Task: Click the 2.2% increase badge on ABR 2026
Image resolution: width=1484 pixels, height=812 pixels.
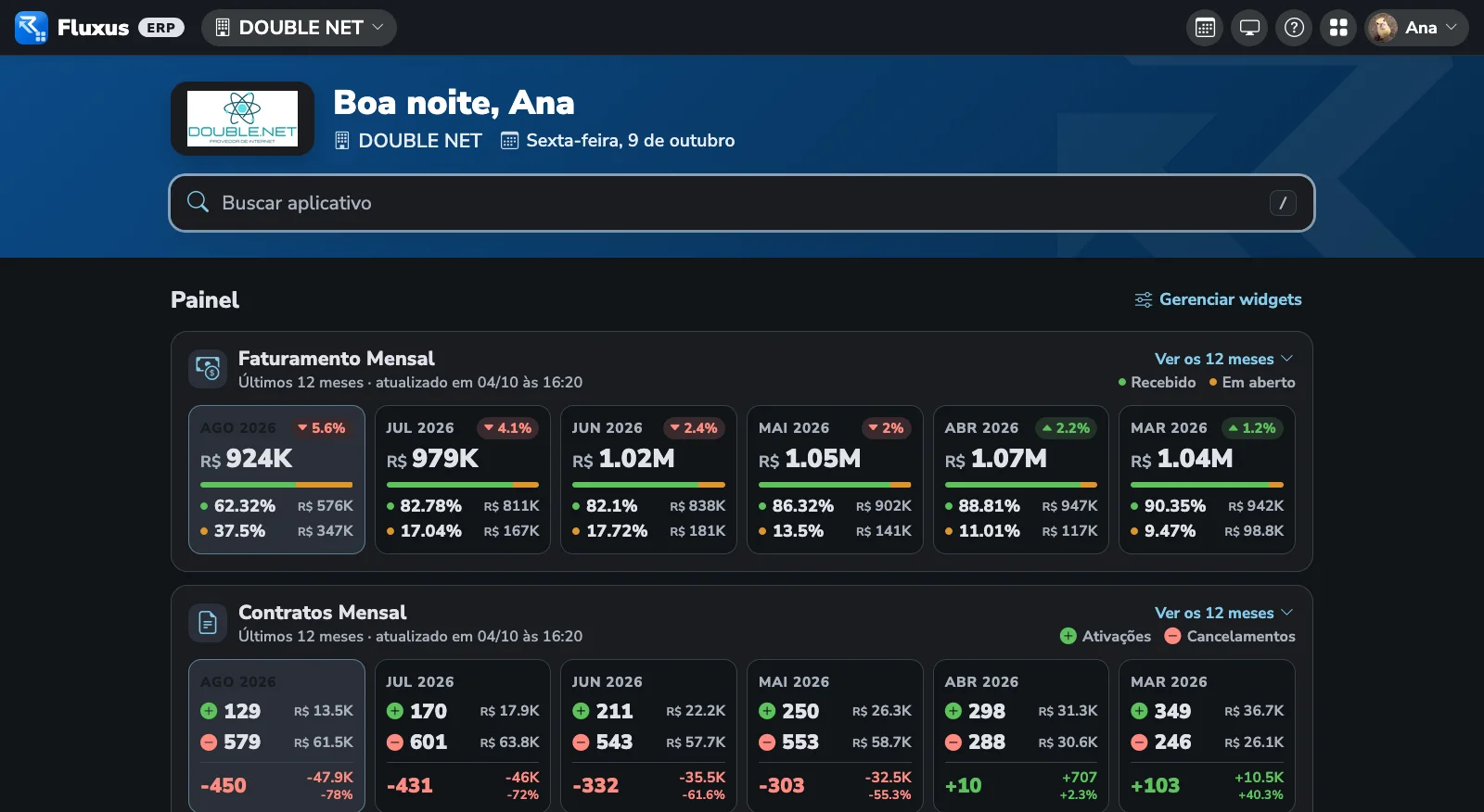Action: point(1066,428)
